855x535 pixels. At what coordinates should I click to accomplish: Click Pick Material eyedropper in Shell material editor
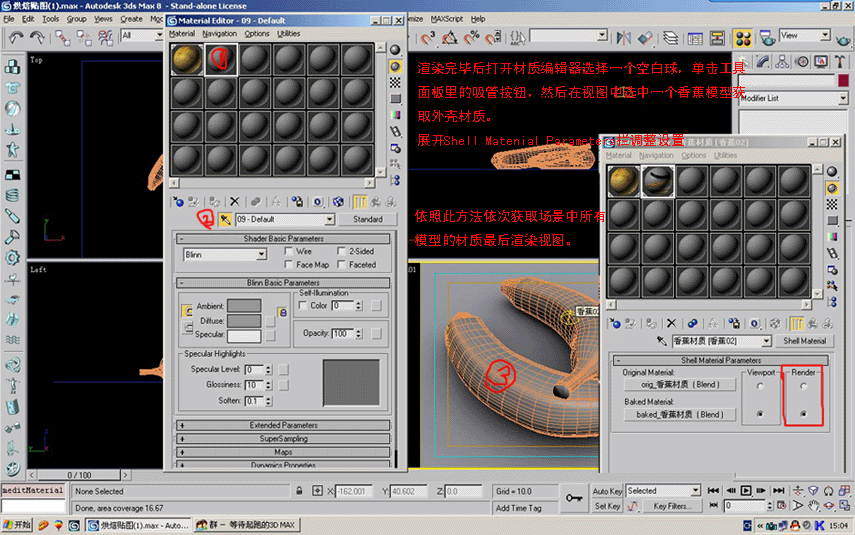point(661,341)
